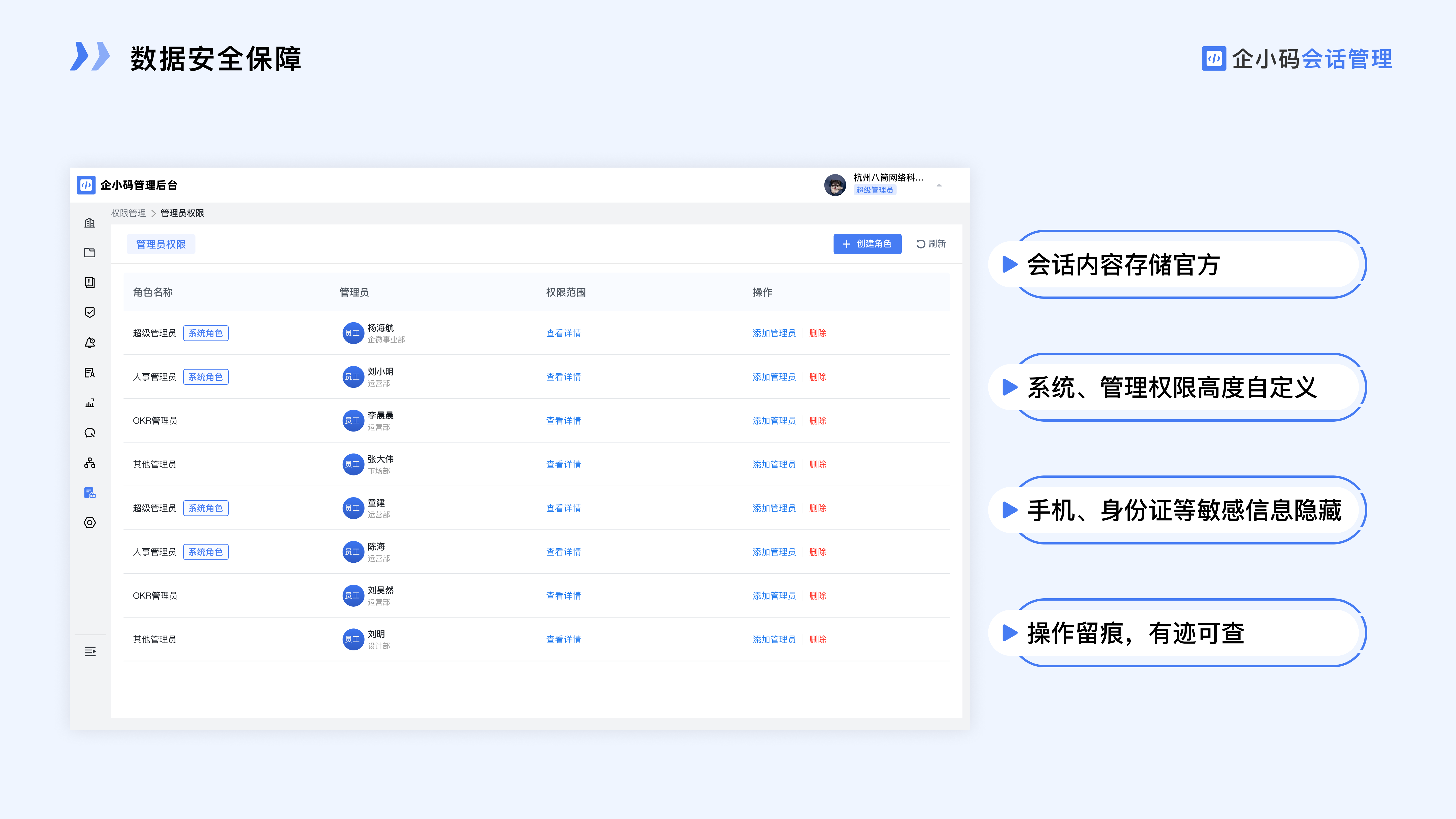
Task: Open the shield checkmark sidebar icon
Action: (x=90, y=313)
